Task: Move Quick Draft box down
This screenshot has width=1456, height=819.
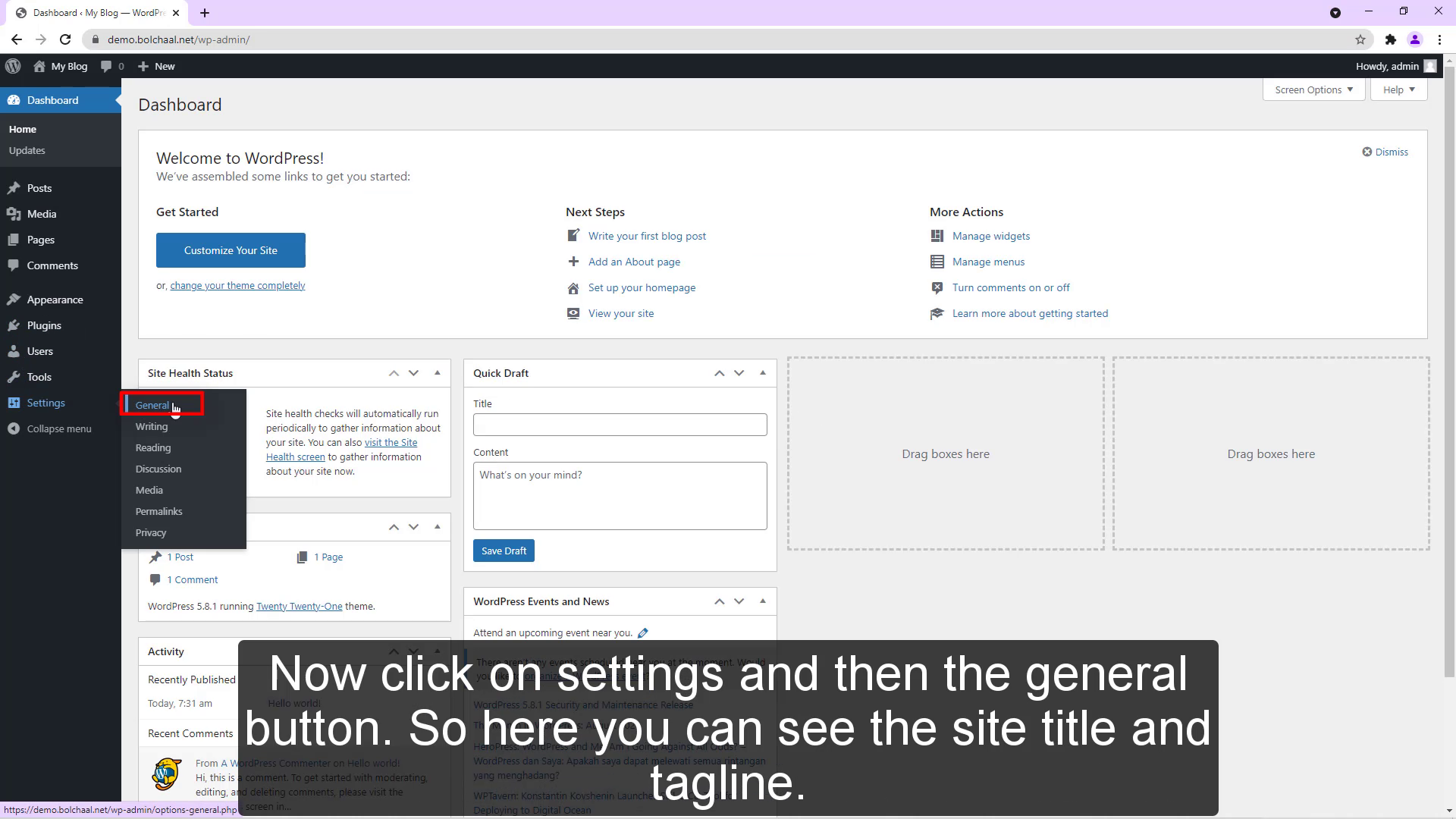Action: [739, 373]
